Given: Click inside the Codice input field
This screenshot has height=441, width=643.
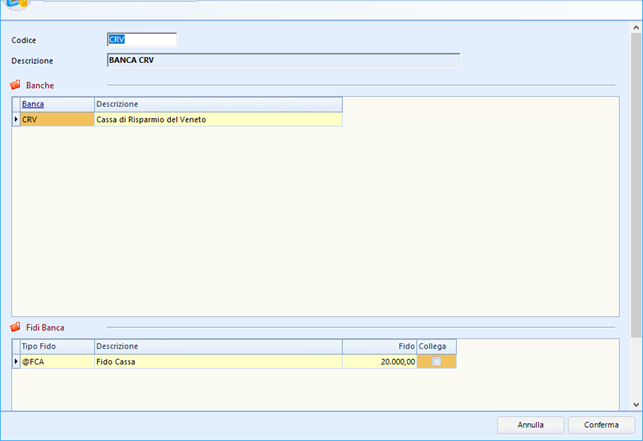Looking at the screenshot, I should [141, 40].
